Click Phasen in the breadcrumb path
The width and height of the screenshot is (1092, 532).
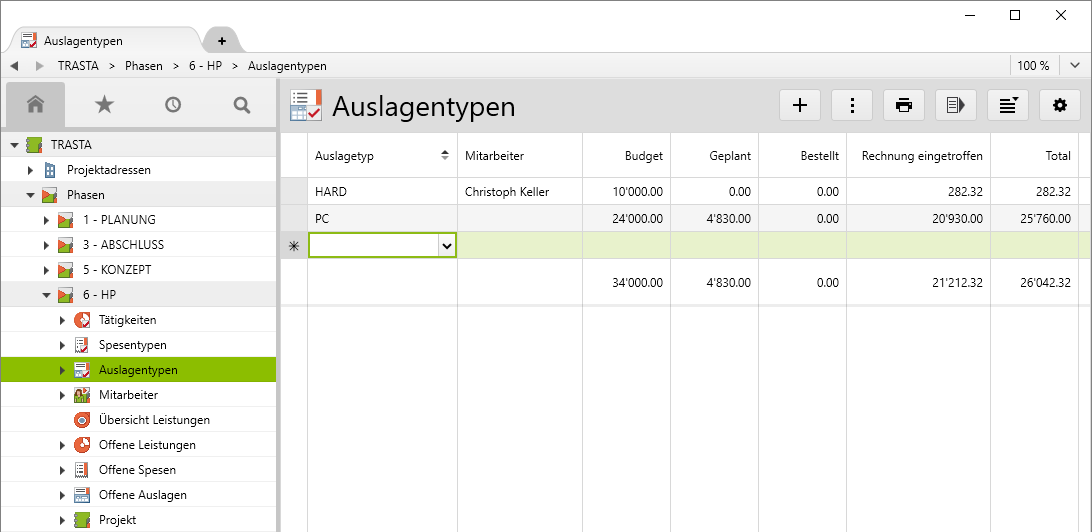143,66
